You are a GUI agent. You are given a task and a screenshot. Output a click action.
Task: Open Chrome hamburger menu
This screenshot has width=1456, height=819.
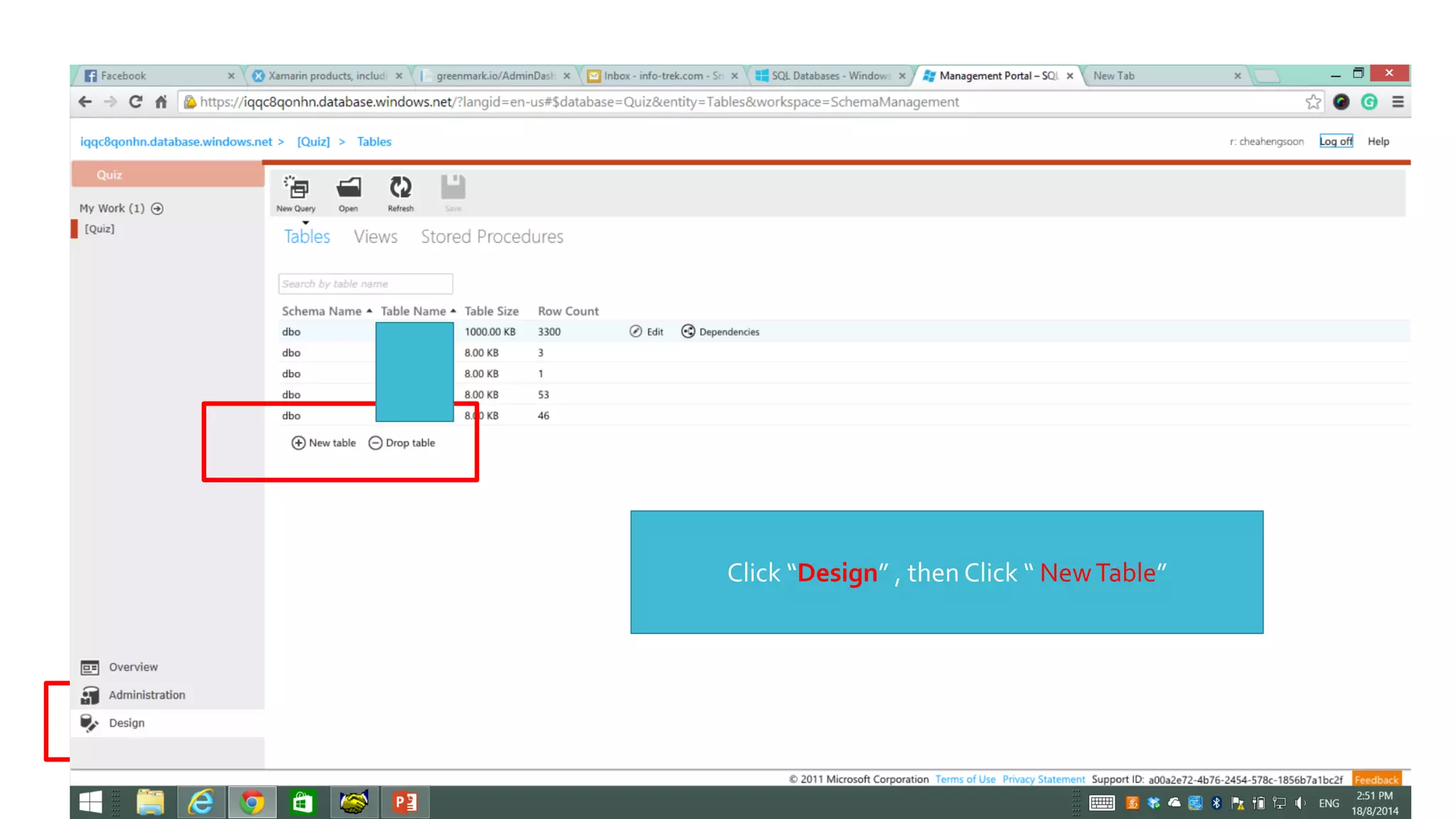tap(1398, 102)
